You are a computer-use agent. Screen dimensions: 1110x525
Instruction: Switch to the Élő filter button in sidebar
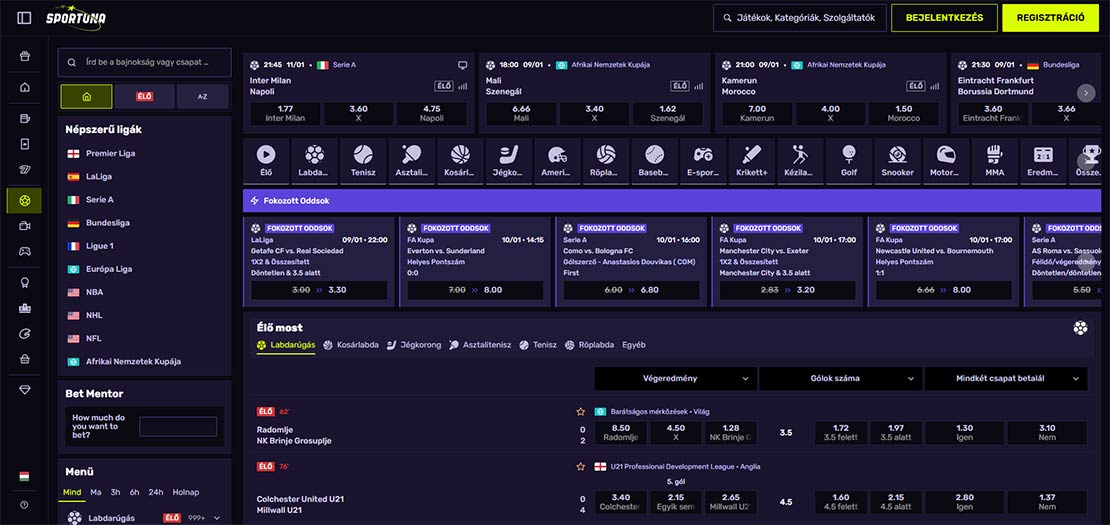point(144,96)
